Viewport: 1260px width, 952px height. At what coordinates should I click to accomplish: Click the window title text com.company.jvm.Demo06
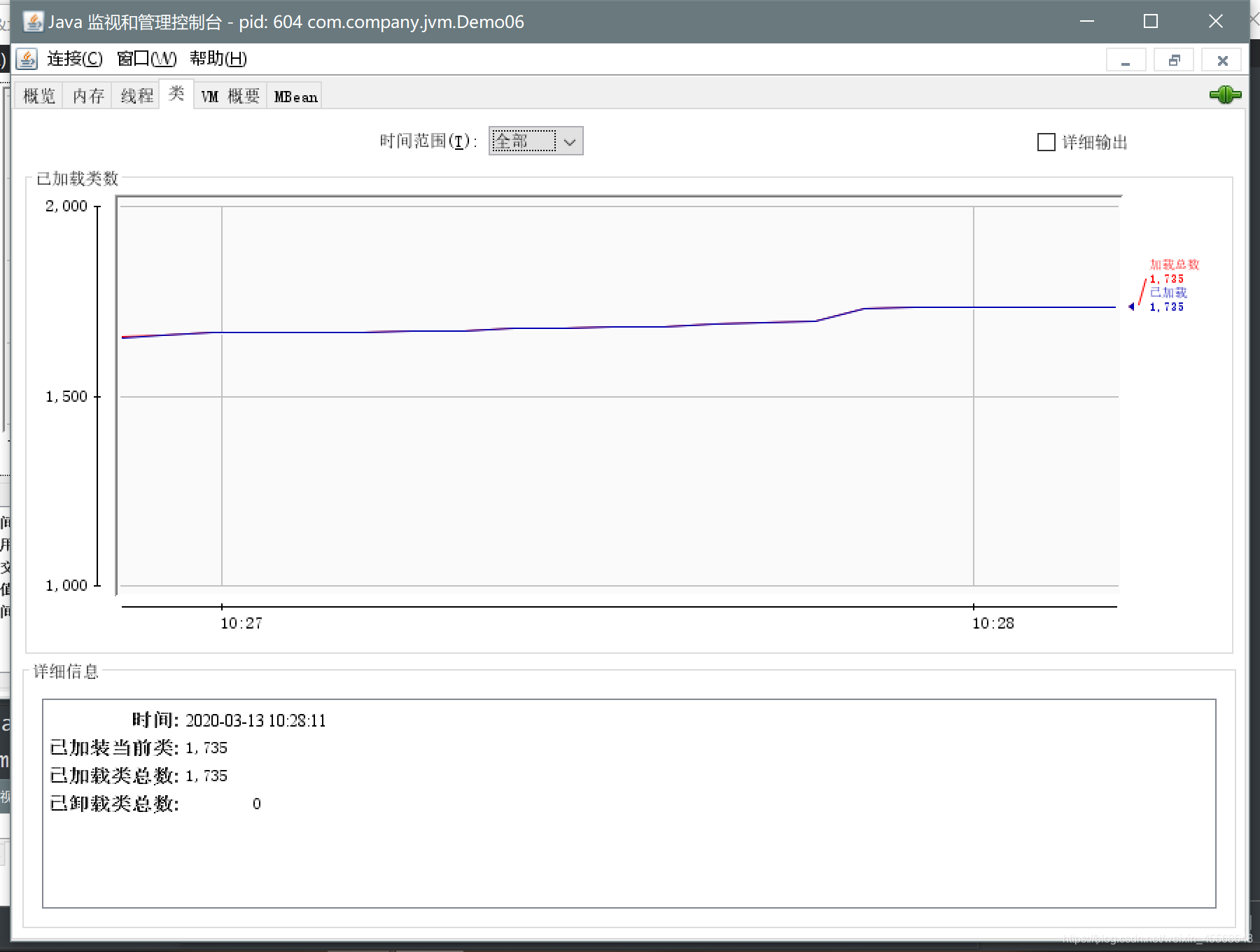click(x=416, y=22)
